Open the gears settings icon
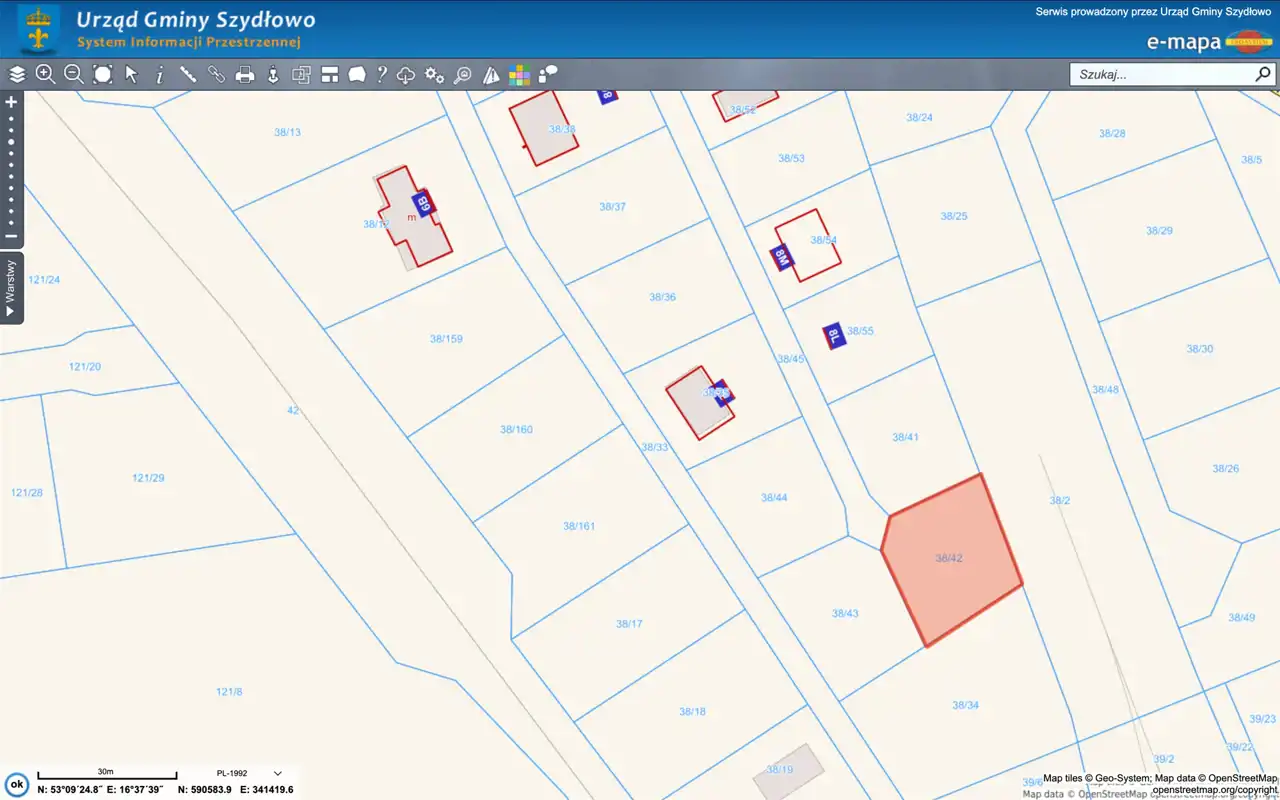This screenshot has height=800, width=1280. tap(434, 74)
